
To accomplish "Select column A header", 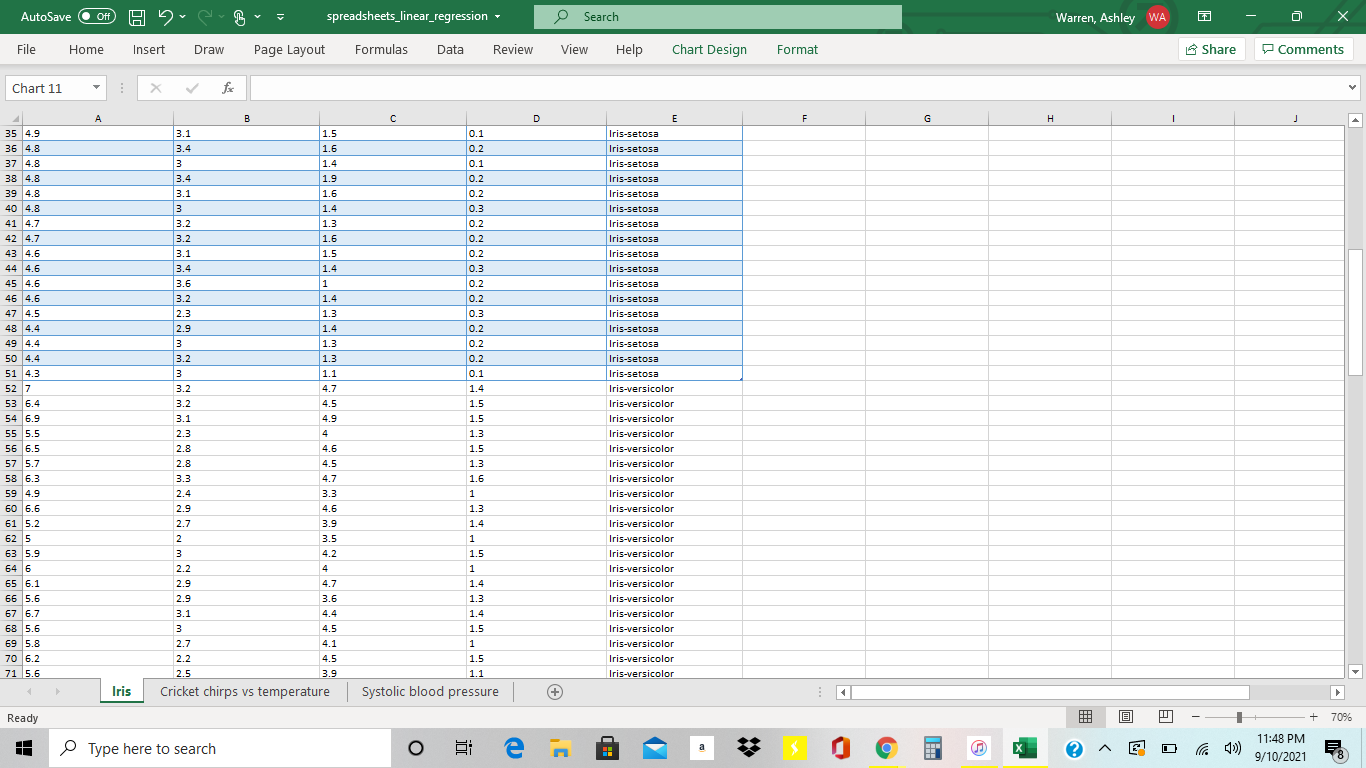I will click(x=97, y=119).
